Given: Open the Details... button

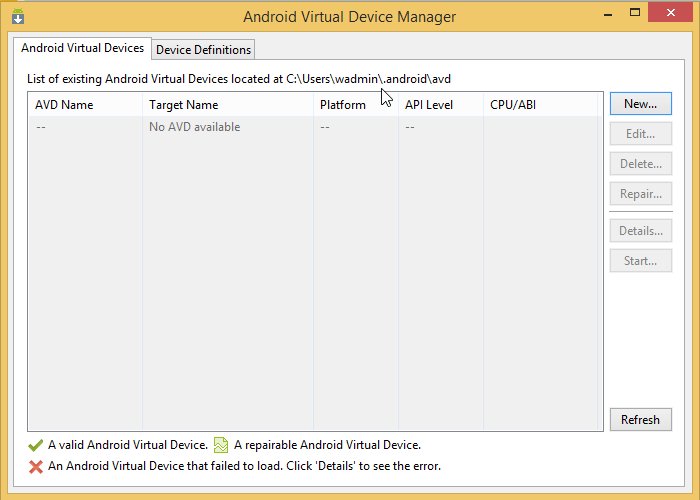Looking at the screenshot, I should coord(641,231).
